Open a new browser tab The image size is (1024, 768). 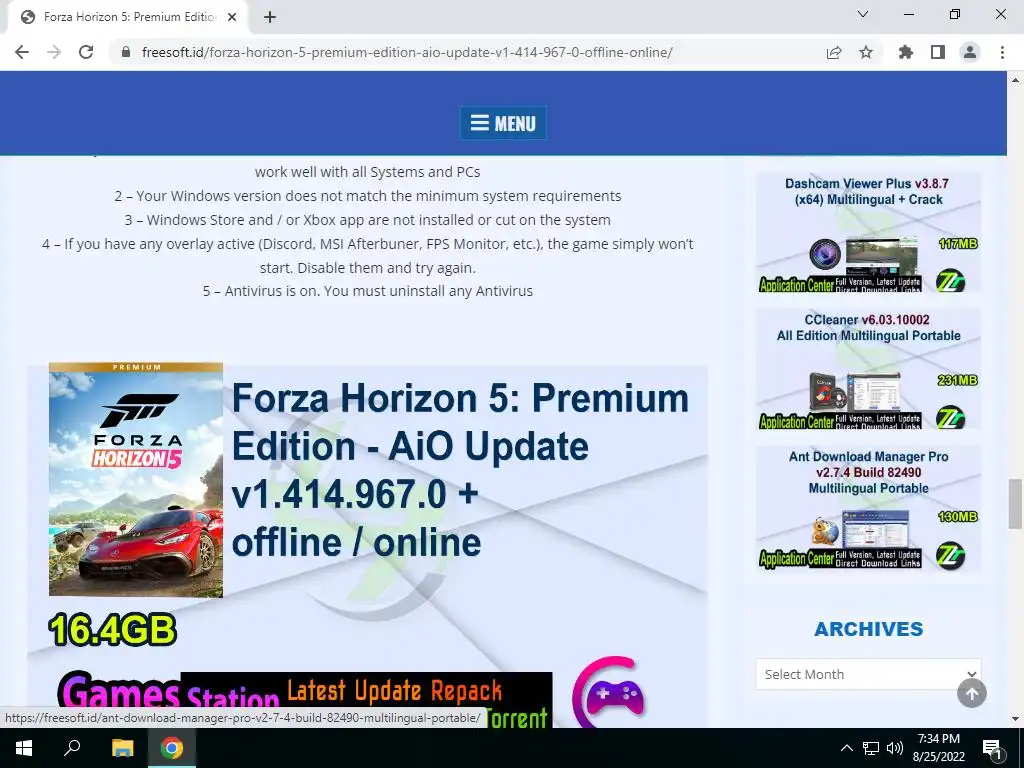click(x=270, y=17)
